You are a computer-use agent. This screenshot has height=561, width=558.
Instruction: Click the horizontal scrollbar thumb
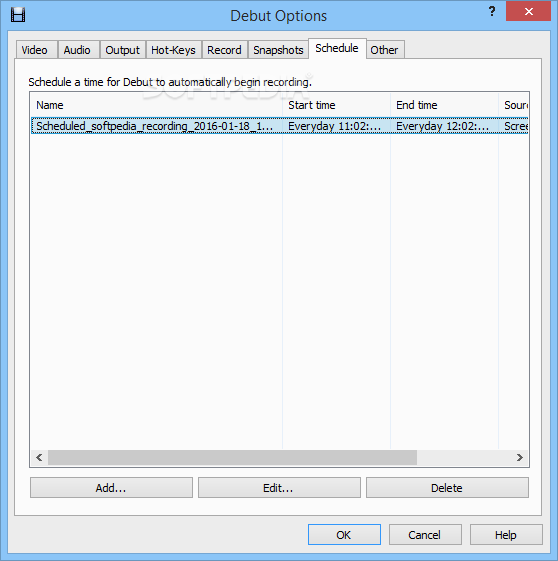[x=232, y=457]
